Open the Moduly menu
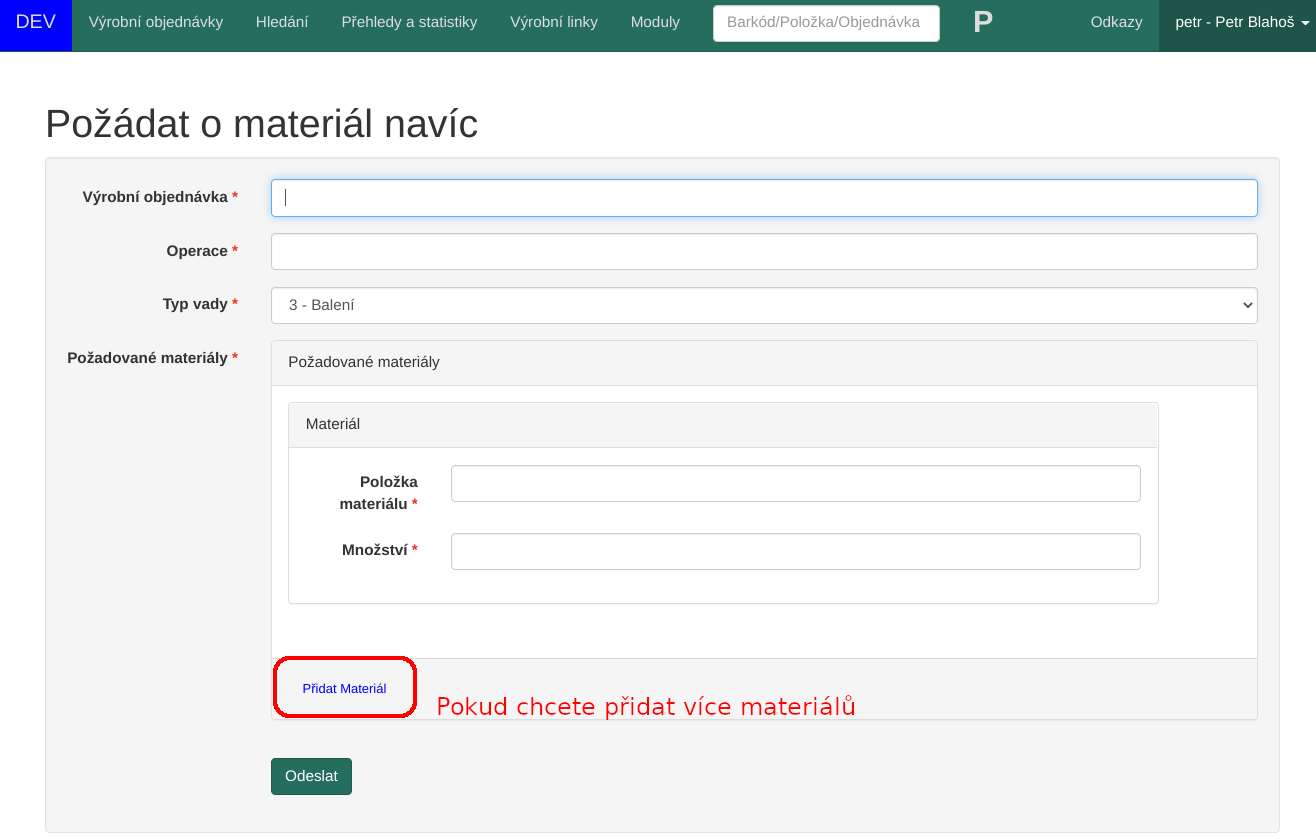 pyautogui.click(x=655, y=22)
